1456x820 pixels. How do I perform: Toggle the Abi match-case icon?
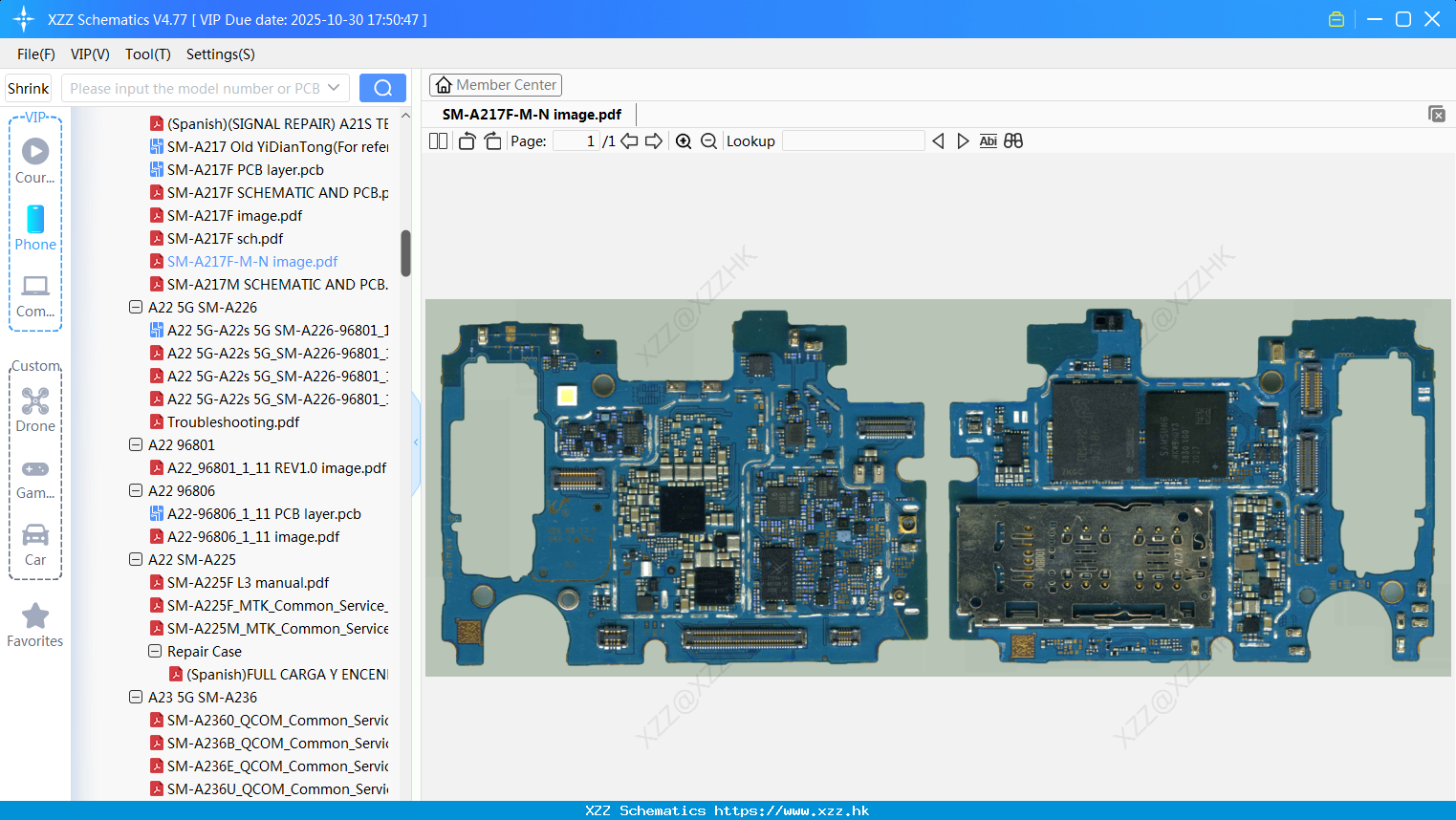pyautogui.click(x=988, y=140)
